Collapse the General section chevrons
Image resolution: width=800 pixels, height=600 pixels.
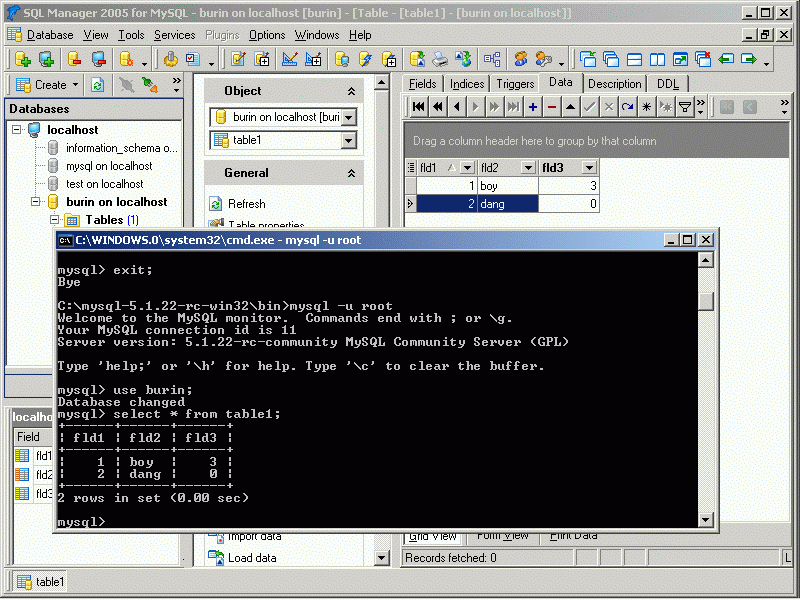click(x=351, y=173)
